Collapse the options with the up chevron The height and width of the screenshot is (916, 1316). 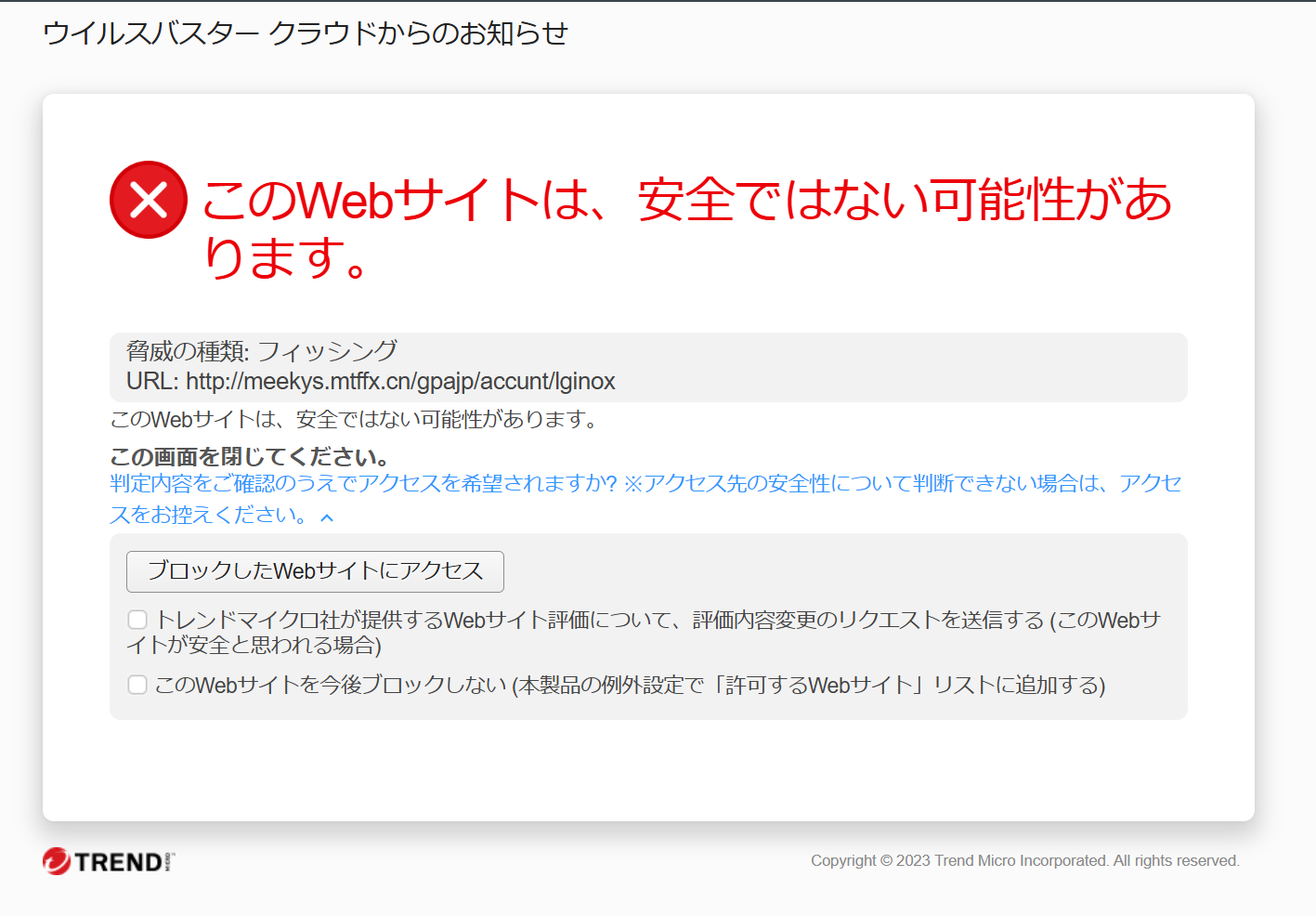pyautogui.click(x=327, y=517)
